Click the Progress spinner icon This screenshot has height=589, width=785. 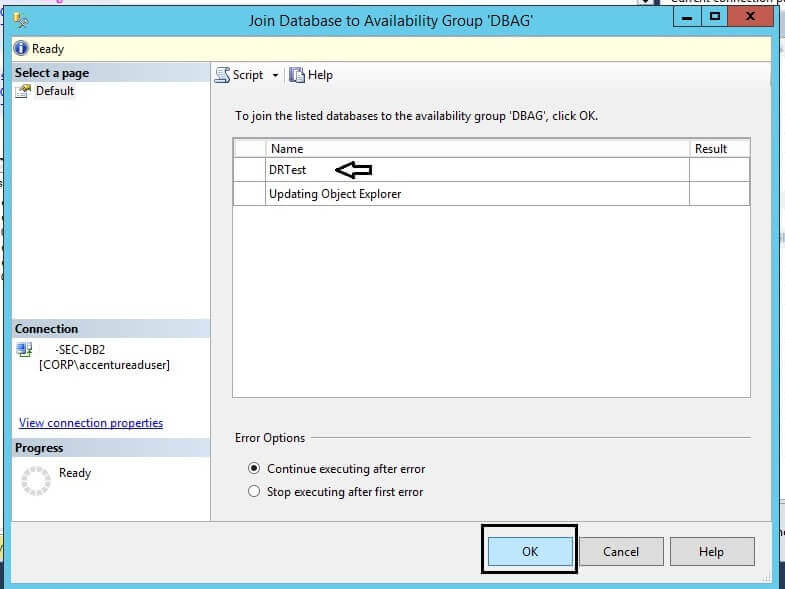[35, 481]
